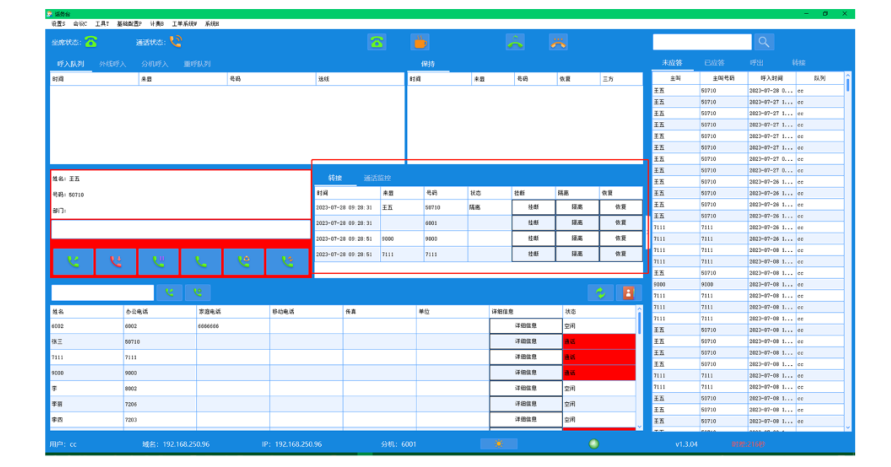The image size is (891, 467).
Task: Click 挂断 button in the 王五 row
Action: [x=533, y=206]
